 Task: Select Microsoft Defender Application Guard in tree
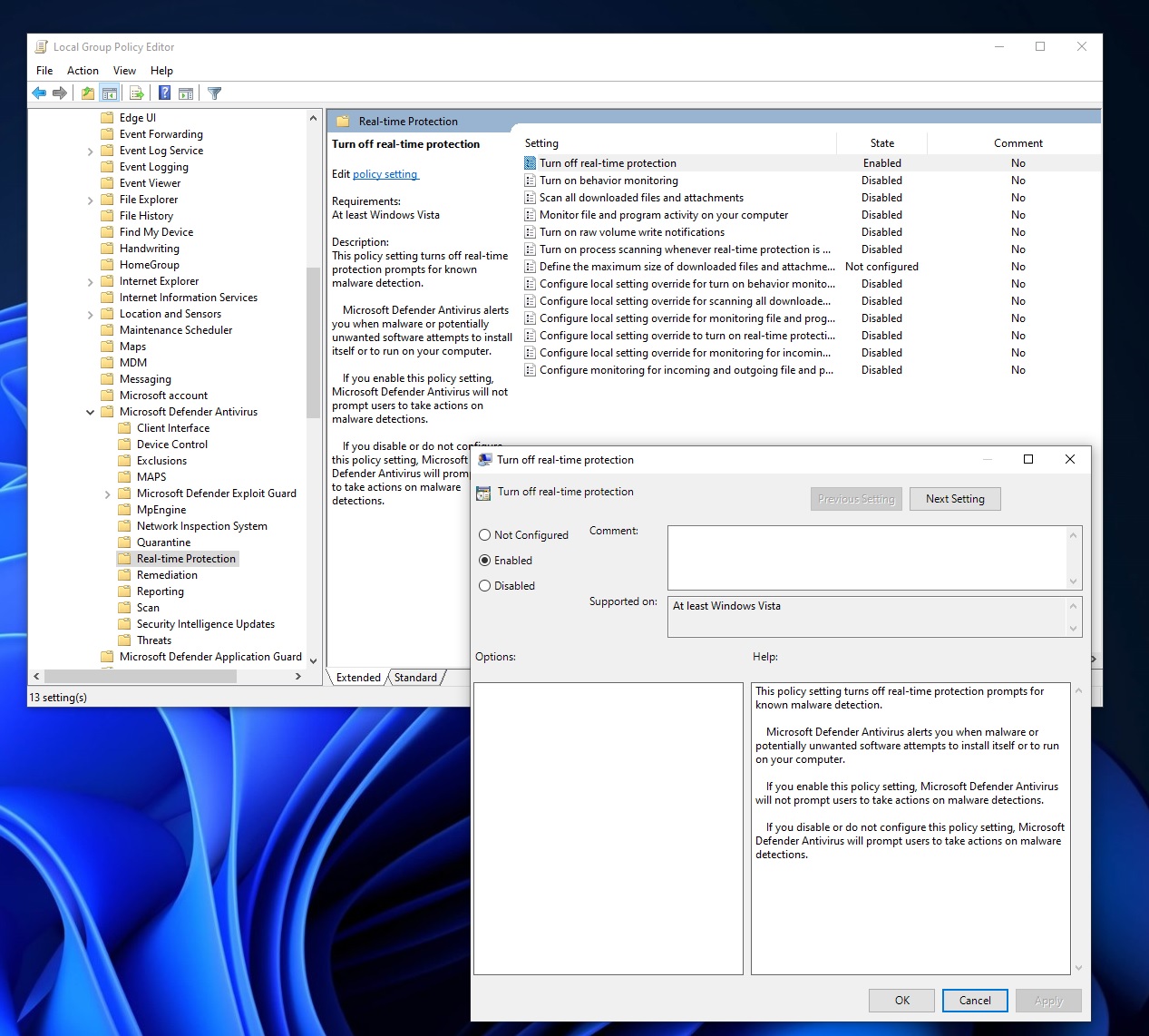[x=210, y=657]
